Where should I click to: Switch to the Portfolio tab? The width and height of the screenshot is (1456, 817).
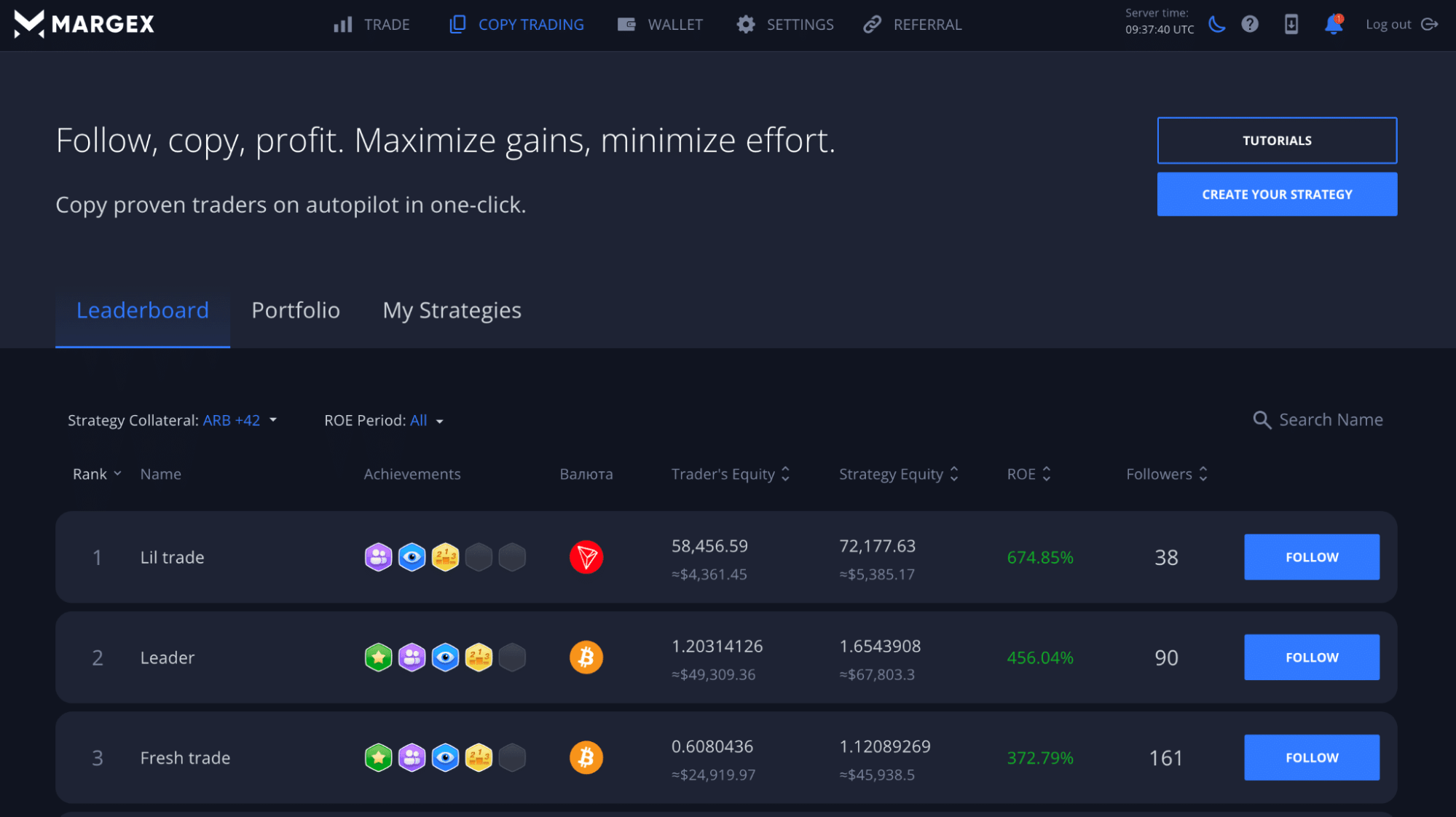point(295,309)
